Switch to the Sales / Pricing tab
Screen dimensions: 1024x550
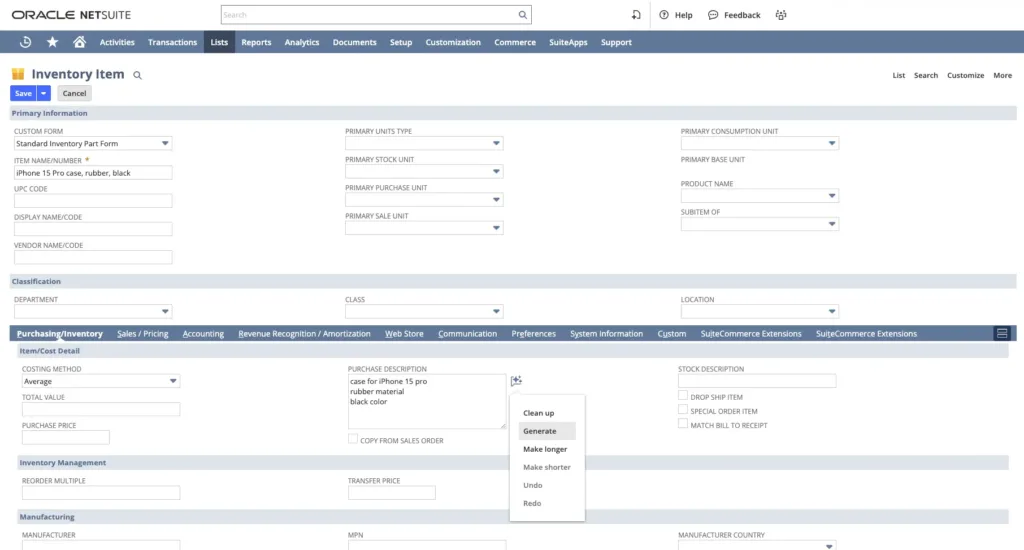pos(142,334)
